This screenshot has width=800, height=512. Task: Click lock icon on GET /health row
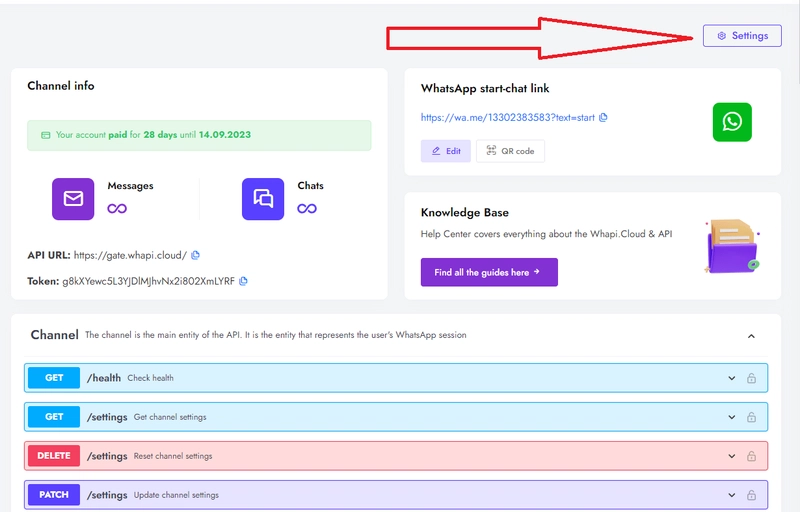click(752, 378)
